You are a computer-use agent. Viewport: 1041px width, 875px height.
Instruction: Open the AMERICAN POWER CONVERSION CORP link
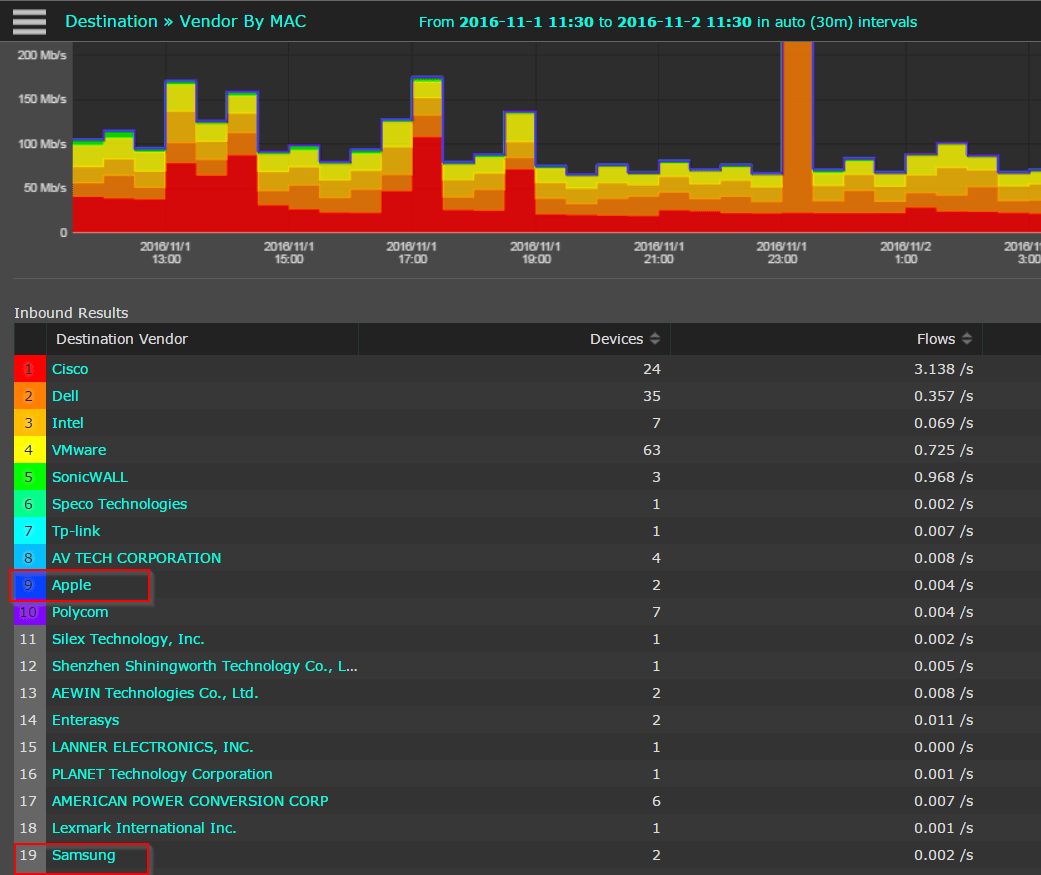tap(190, 801)
